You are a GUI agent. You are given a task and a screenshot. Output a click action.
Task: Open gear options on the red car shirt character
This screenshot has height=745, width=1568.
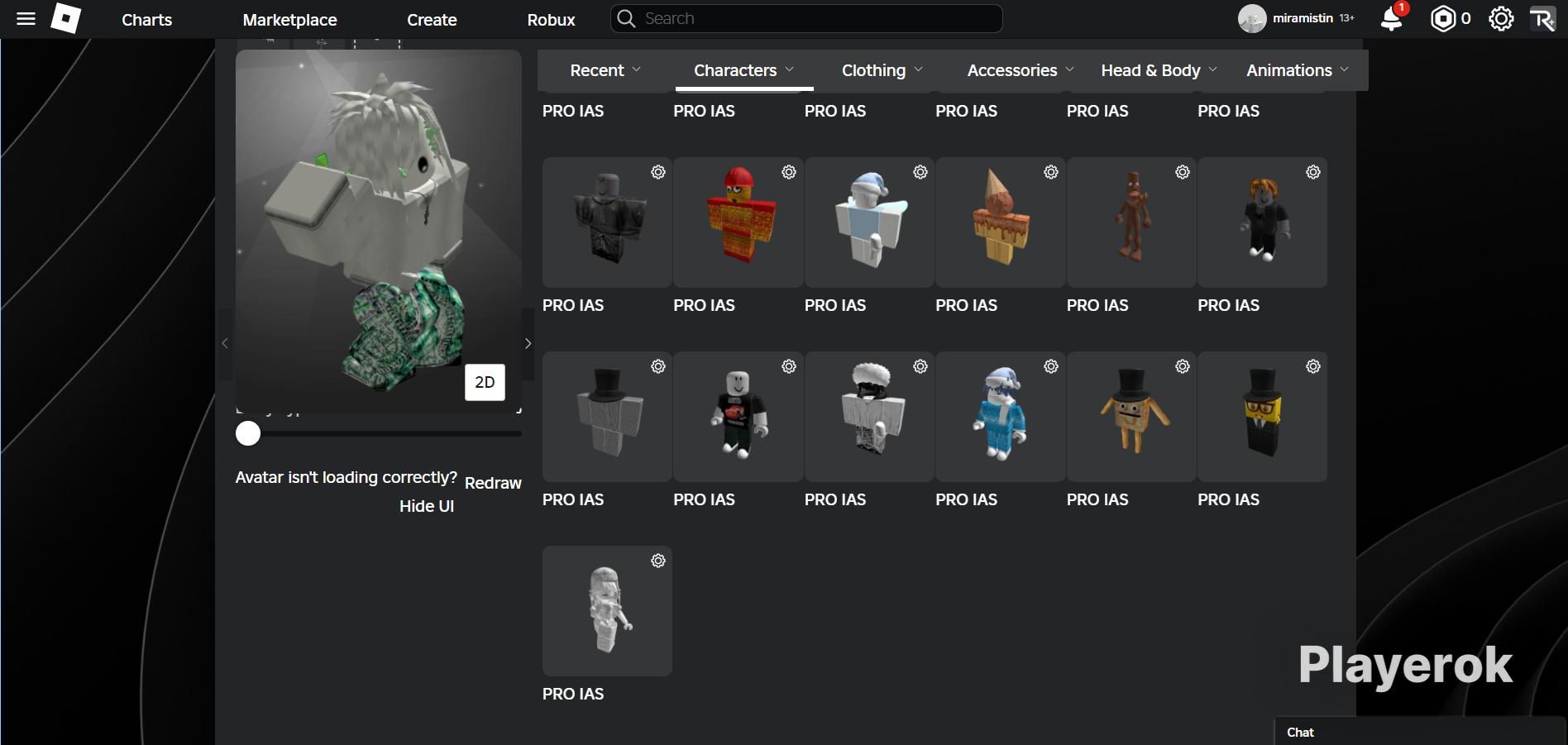pos(789,366)
